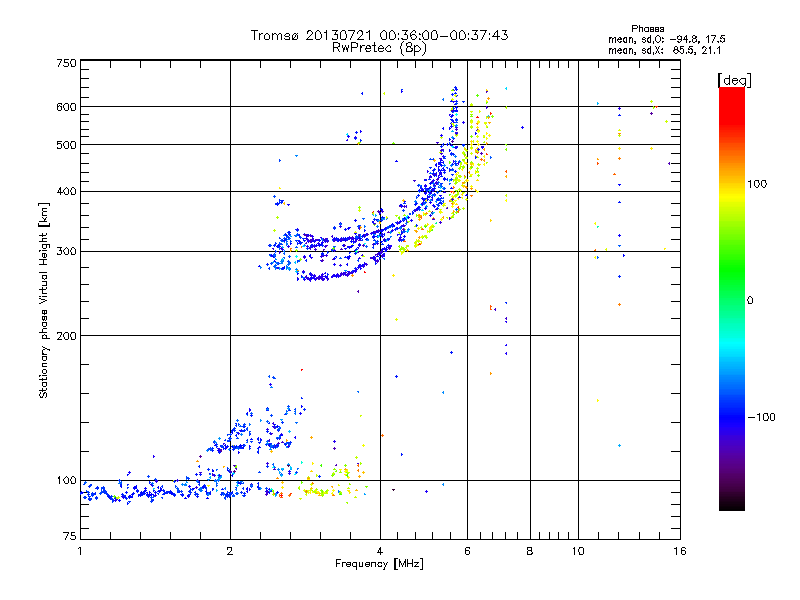The width and height of the screenshot is (800, 600).
Task: Click the y-axis tick label '300'
Action: [x=66, y=252]
